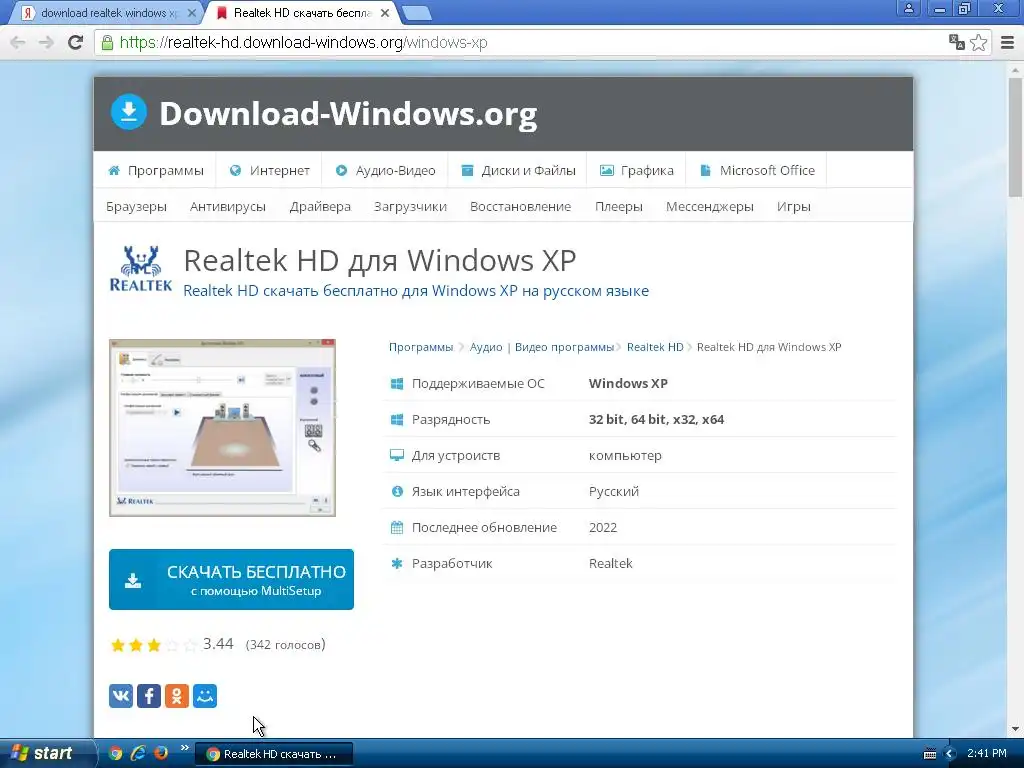The image size is (1024, 768).
Task: Click the page scrollbar up arrow
Action: tap(1016, 69)
